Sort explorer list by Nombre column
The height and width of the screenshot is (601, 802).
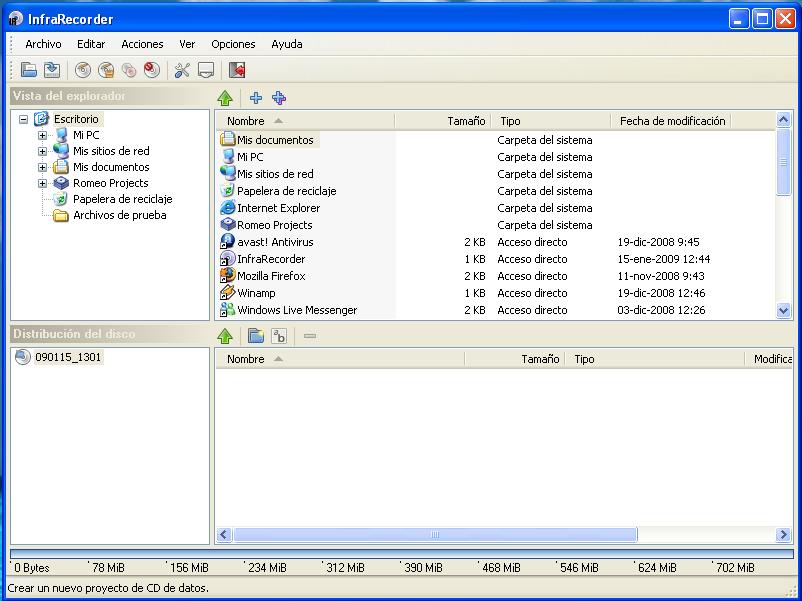[305, 121]
